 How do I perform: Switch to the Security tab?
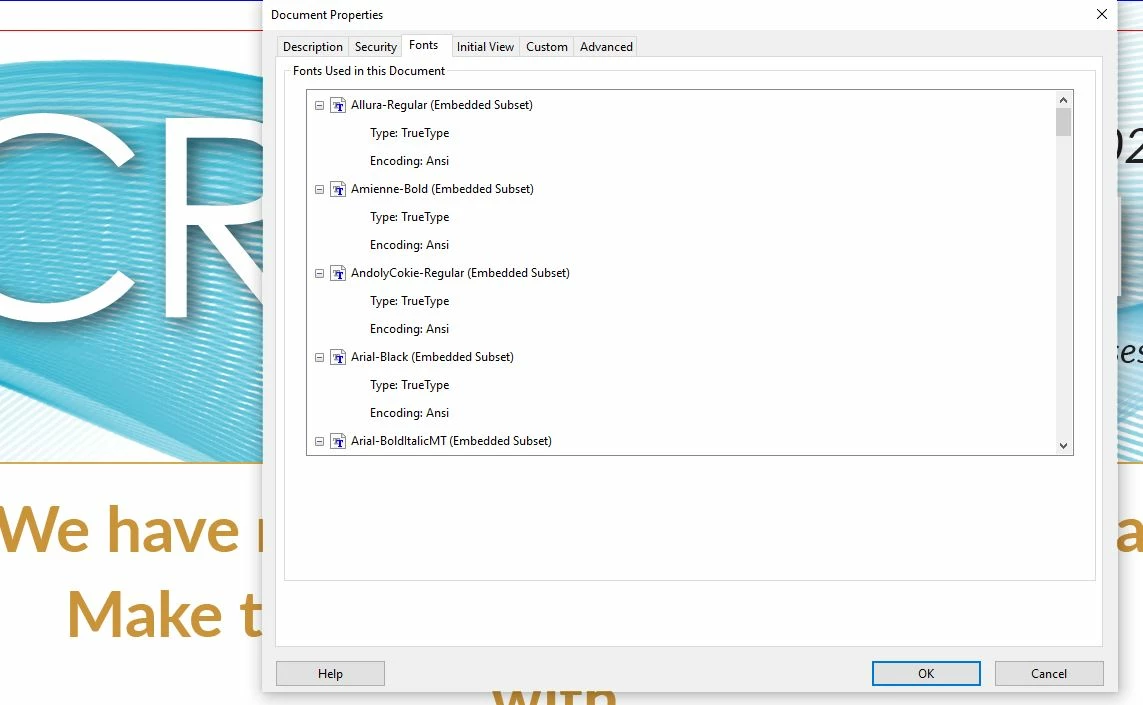375,47
